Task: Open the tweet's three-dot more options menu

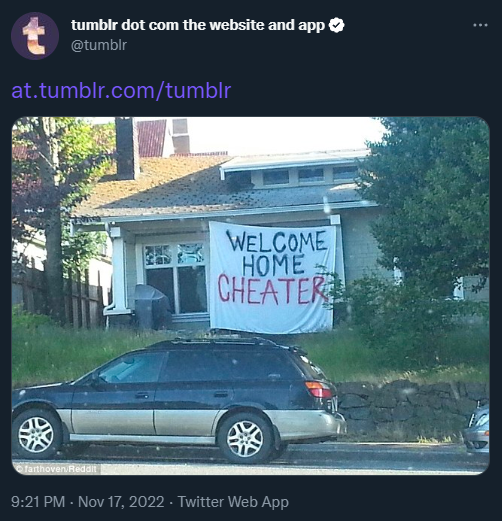Action: 480,25
